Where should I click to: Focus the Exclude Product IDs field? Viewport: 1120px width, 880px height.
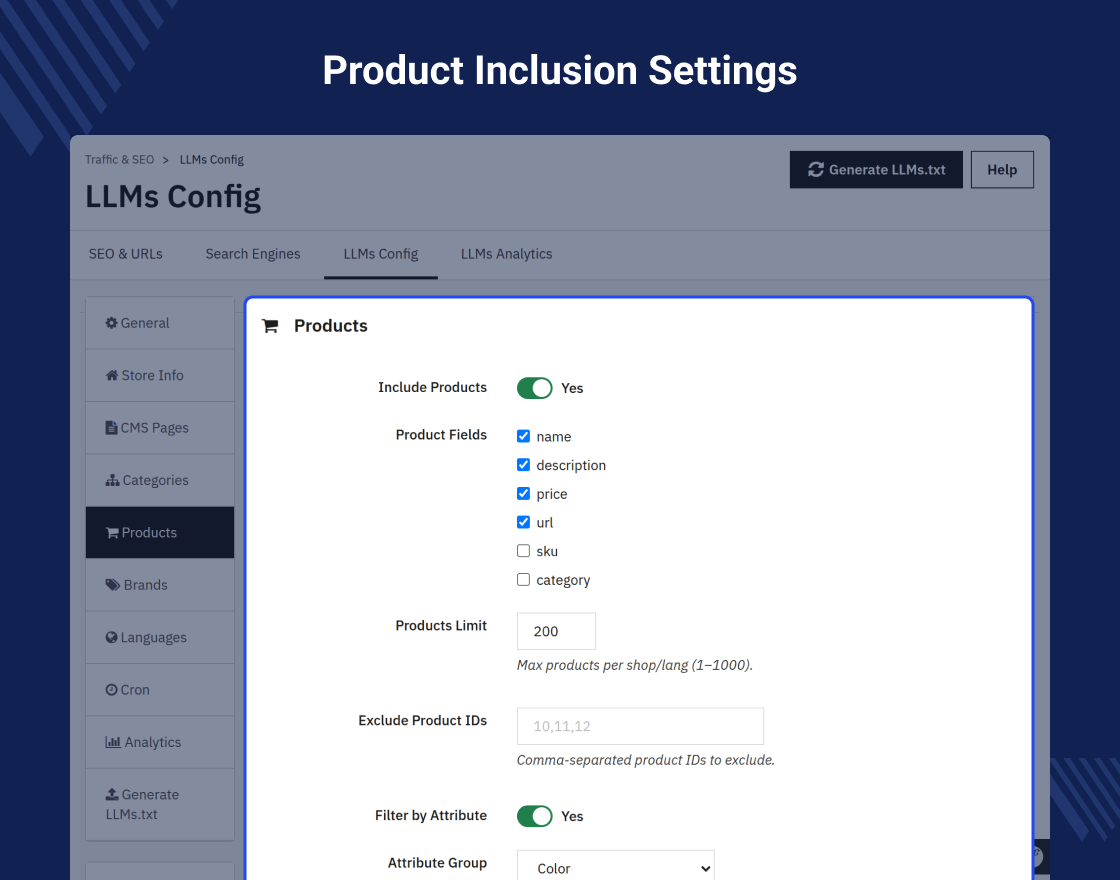(x=640, y=726)
